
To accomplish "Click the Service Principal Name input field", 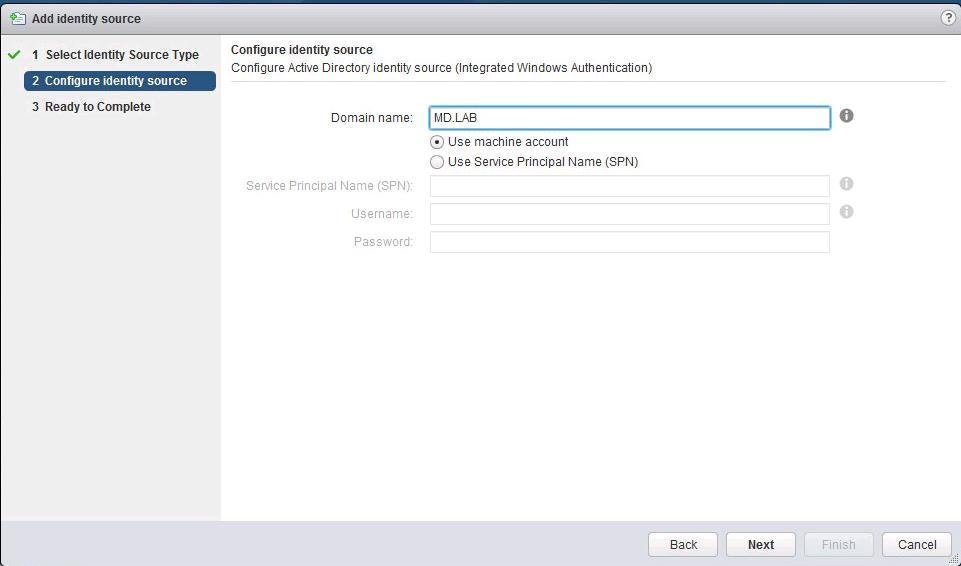I will point(630,186).
